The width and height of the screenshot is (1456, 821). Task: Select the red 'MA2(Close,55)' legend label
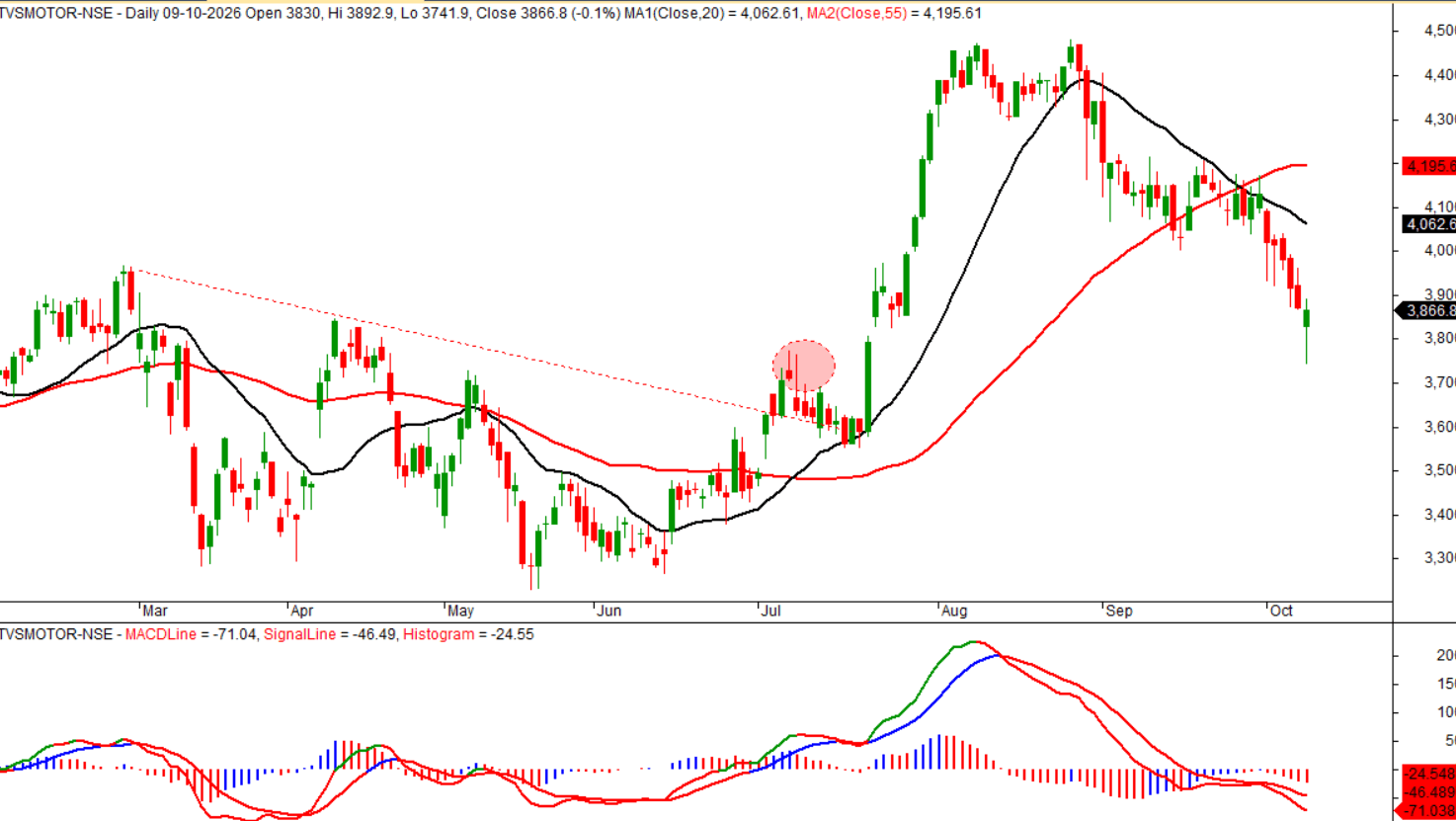click(x=856, y=14)
